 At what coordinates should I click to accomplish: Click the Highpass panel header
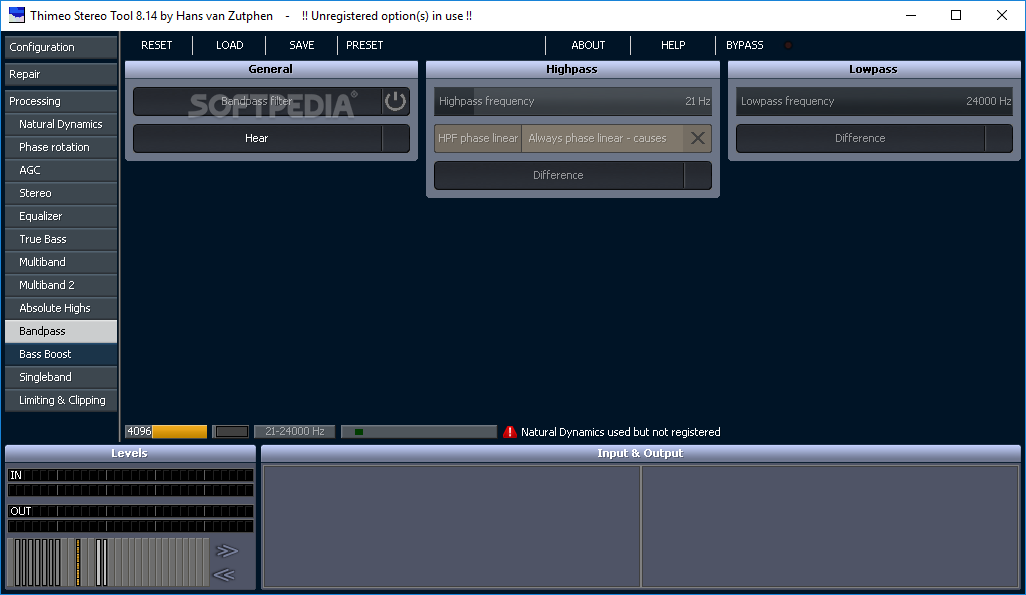[573, 69]
